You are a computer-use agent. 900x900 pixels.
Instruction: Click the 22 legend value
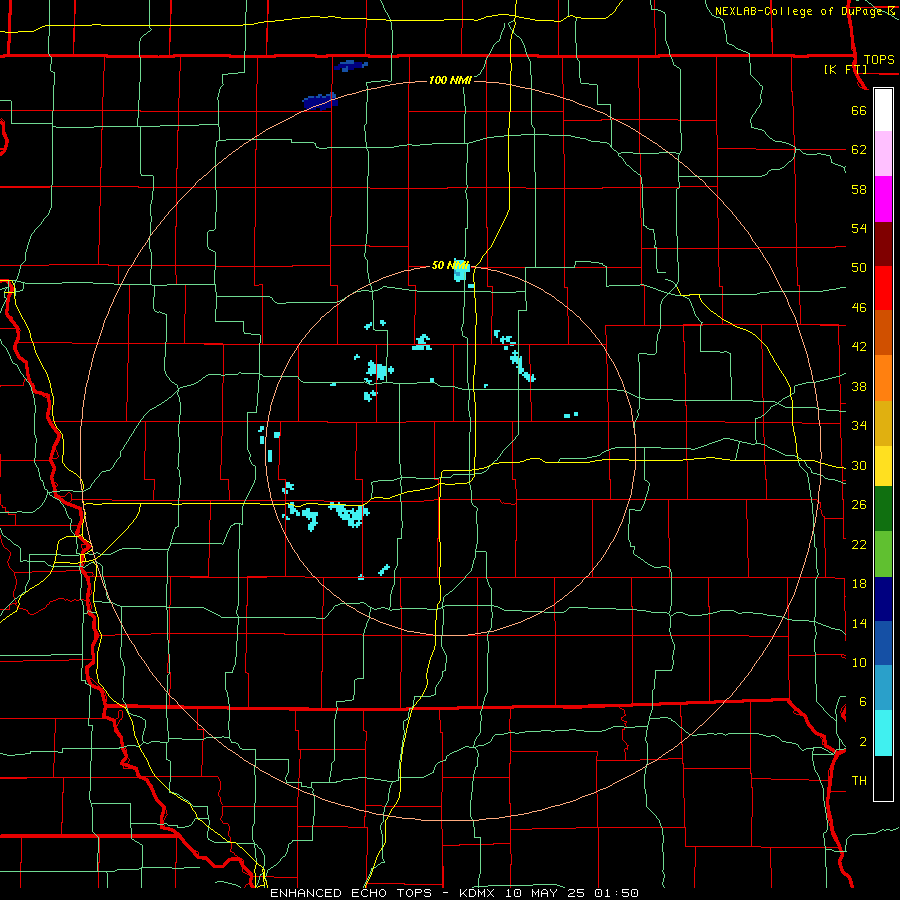859,544
